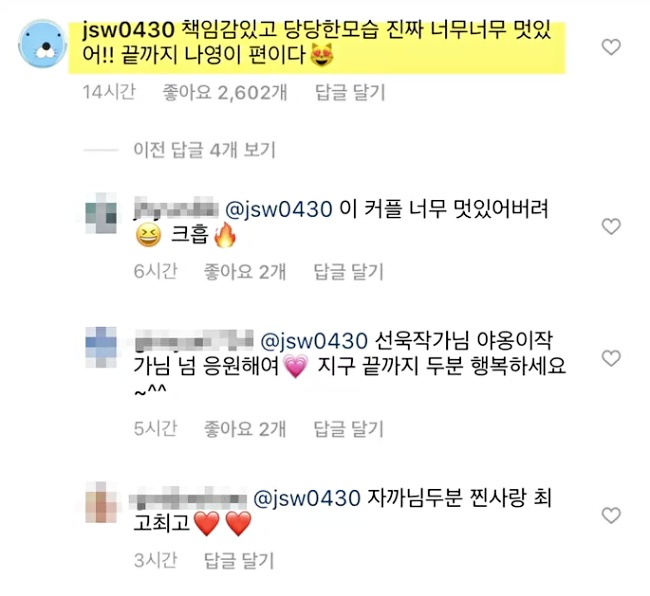The width and height of the screenshot is (650, 596).
Task: Click 답글 달기 under the 6시간 reply
Action: tap(349, 271)
